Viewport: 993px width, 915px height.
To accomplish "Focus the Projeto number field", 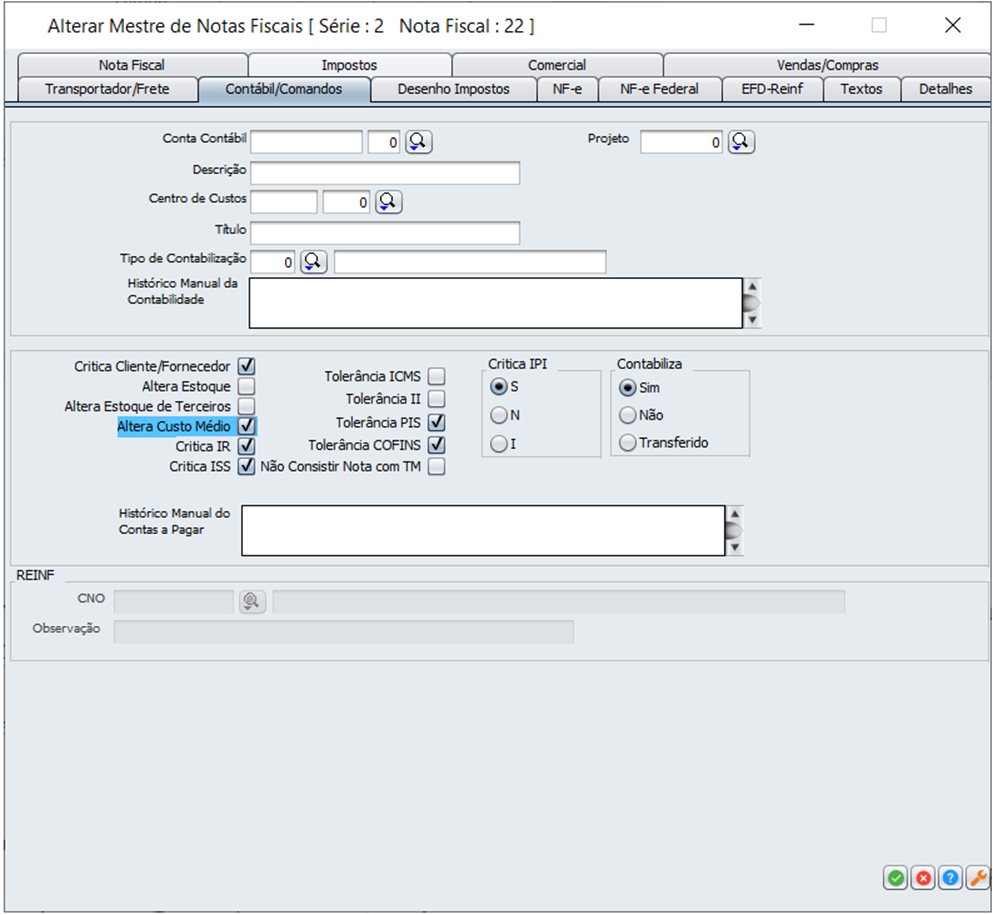I will click(681, 142).
